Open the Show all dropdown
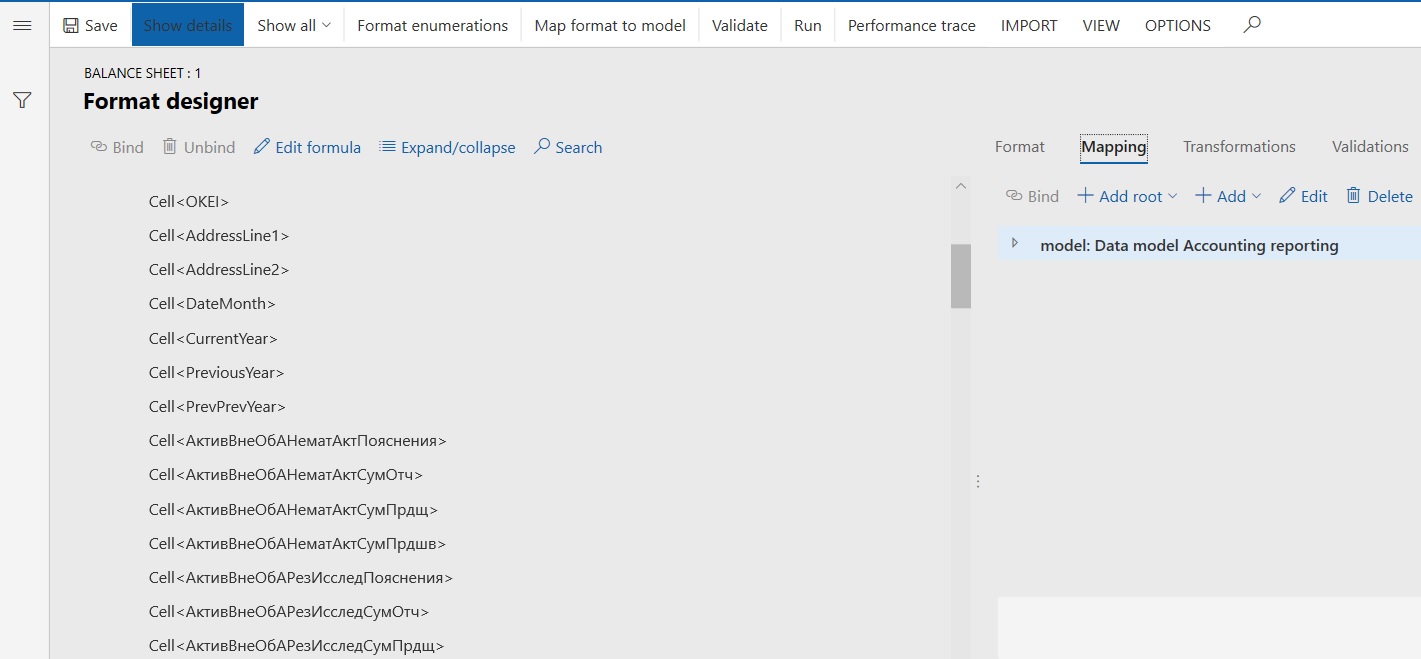 294,25
